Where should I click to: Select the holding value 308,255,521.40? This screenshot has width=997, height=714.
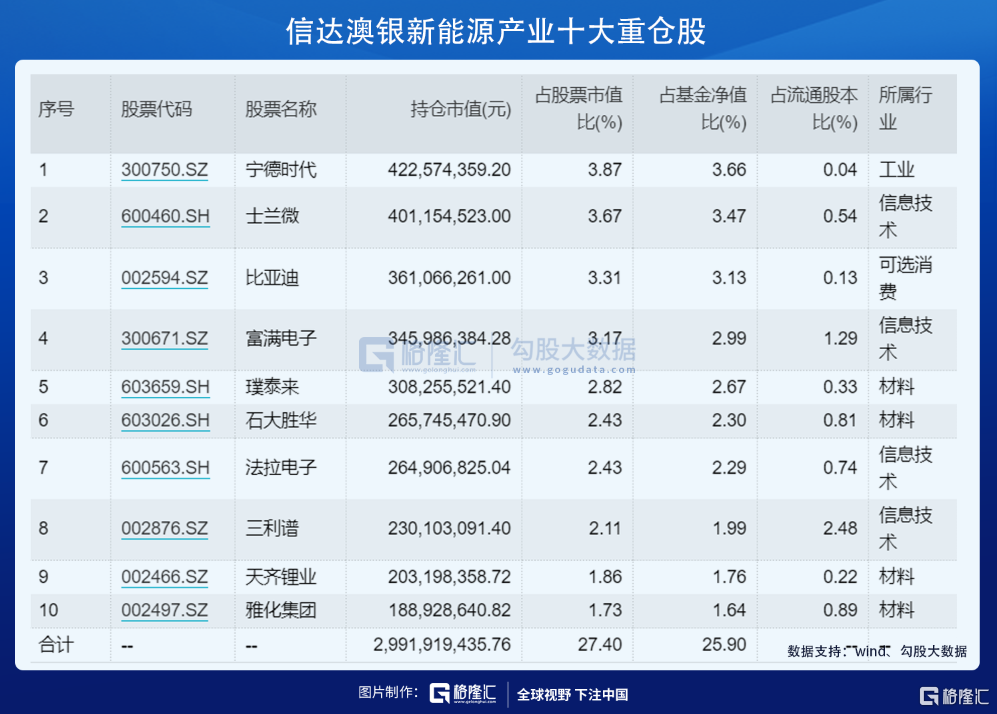(x=450, y=387)
